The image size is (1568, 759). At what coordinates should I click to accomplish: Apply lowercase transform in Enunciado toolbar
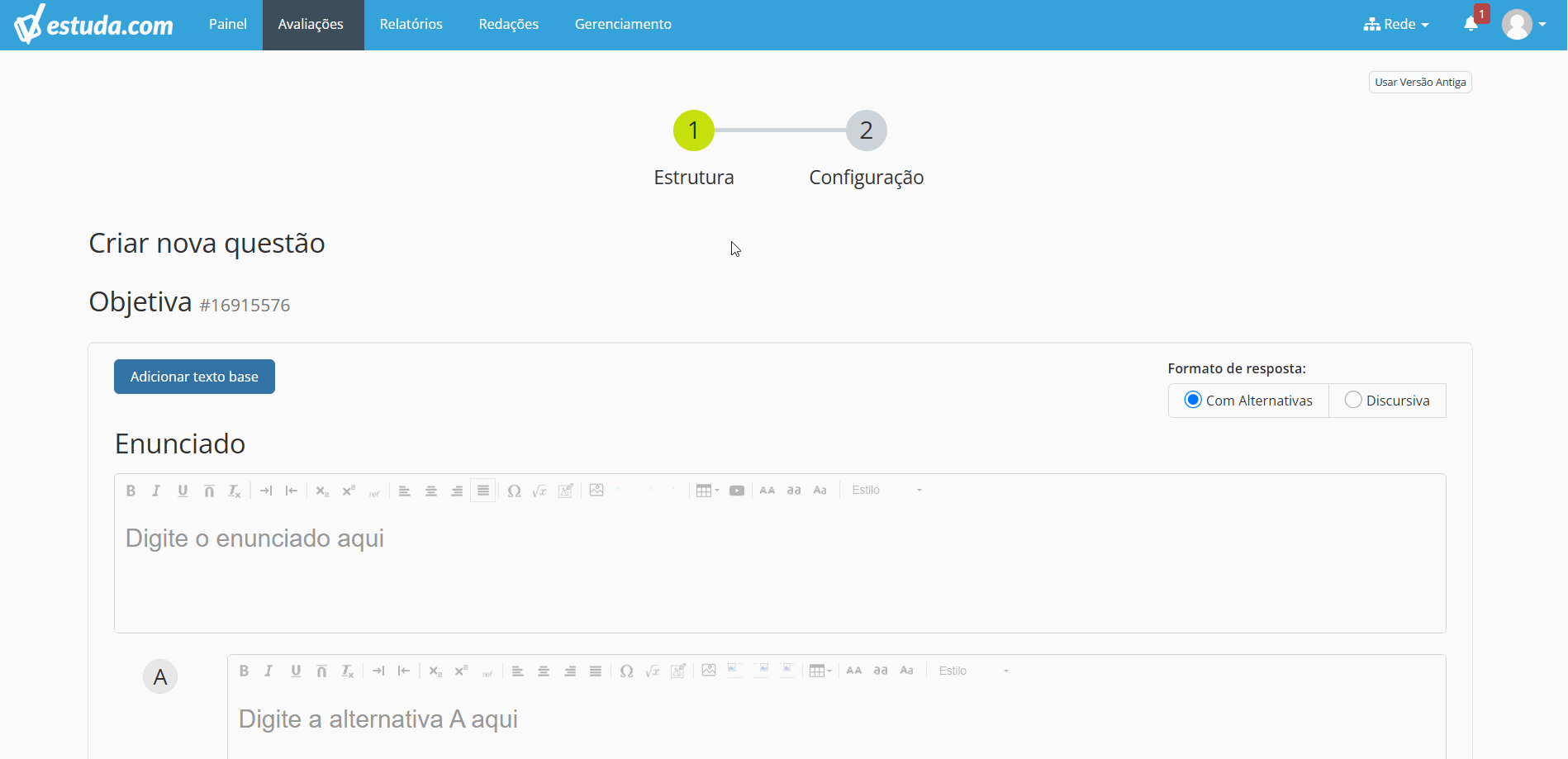click(x=794, y=491)
